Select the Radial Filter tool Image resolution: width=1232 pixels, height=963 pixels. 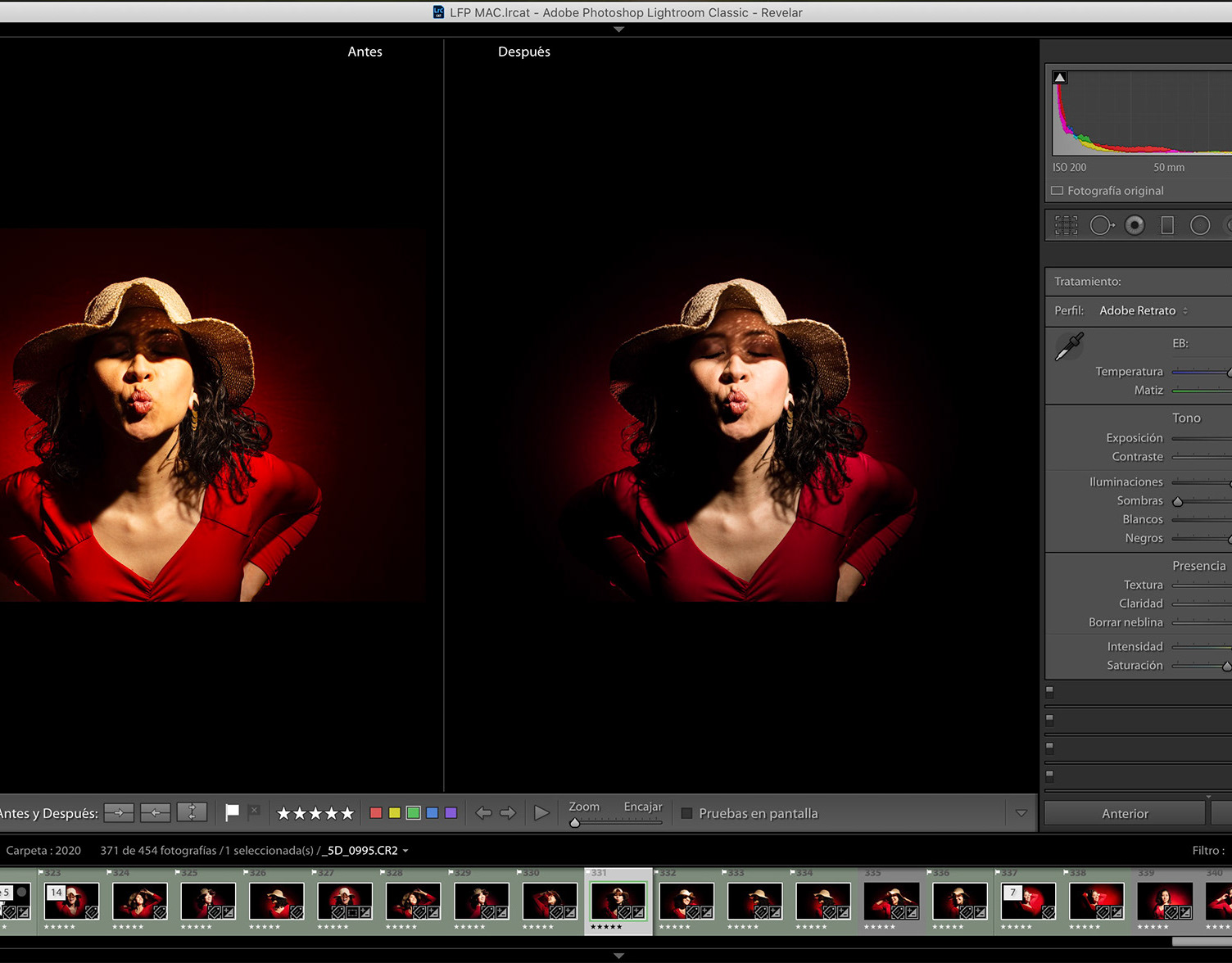tap(1200, 225)
